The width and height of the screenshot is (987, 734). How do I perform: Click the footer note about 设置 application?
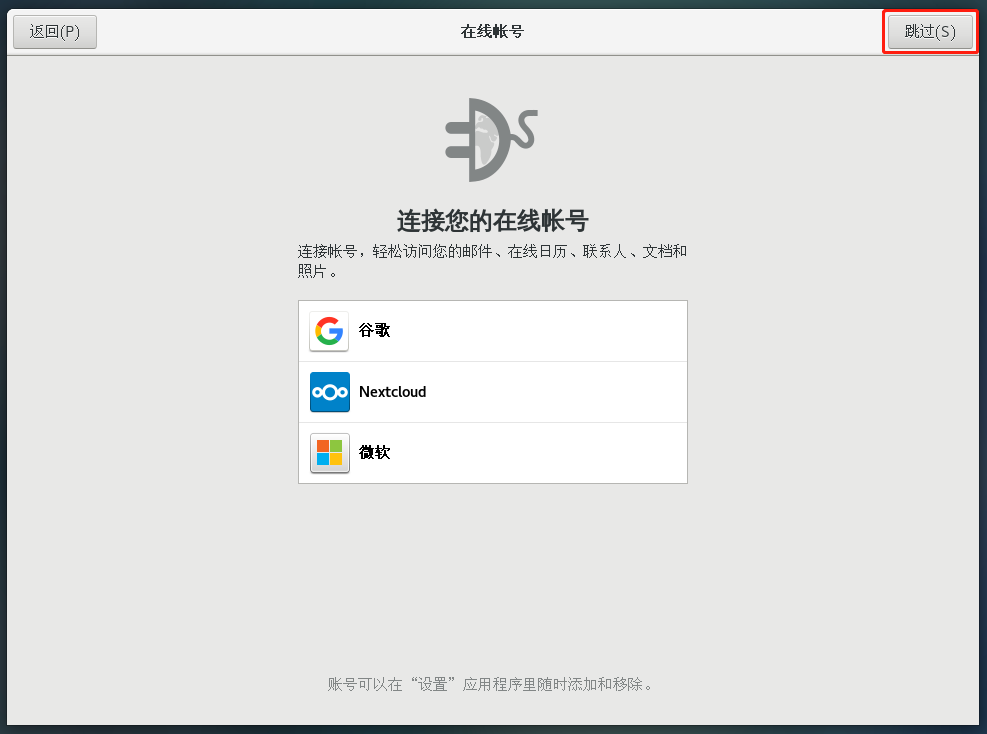(x=492, y=685)
